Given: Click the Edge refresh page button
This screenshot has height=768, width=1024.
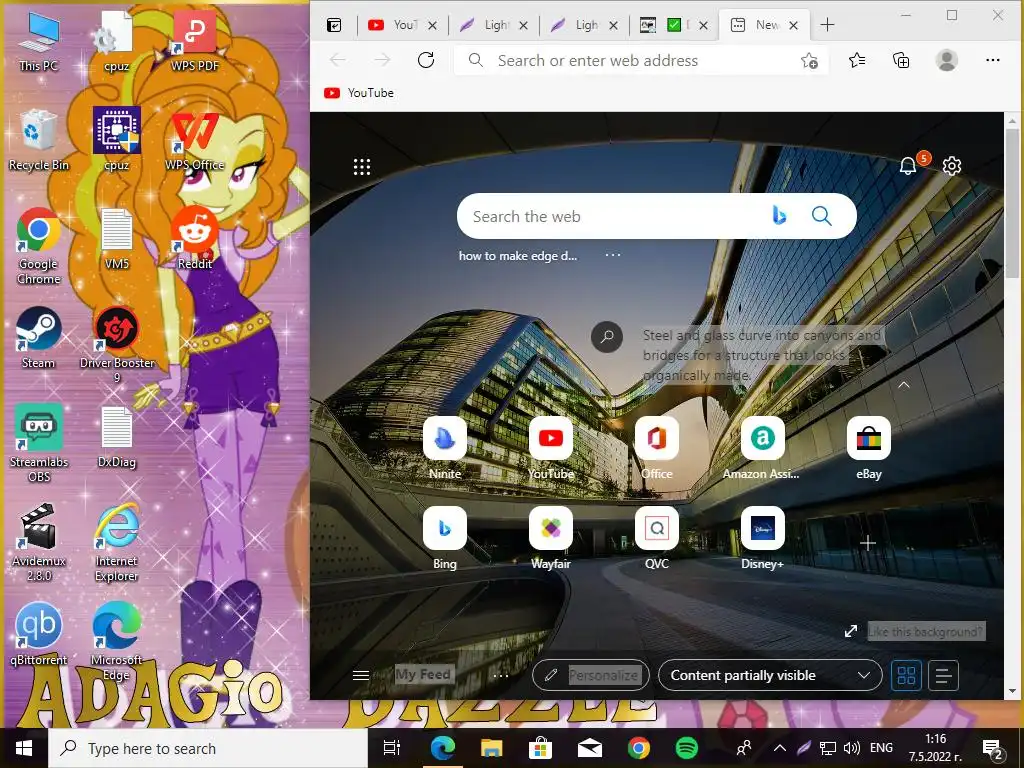Looking at the screenshot, I should (x=426, y=60).
